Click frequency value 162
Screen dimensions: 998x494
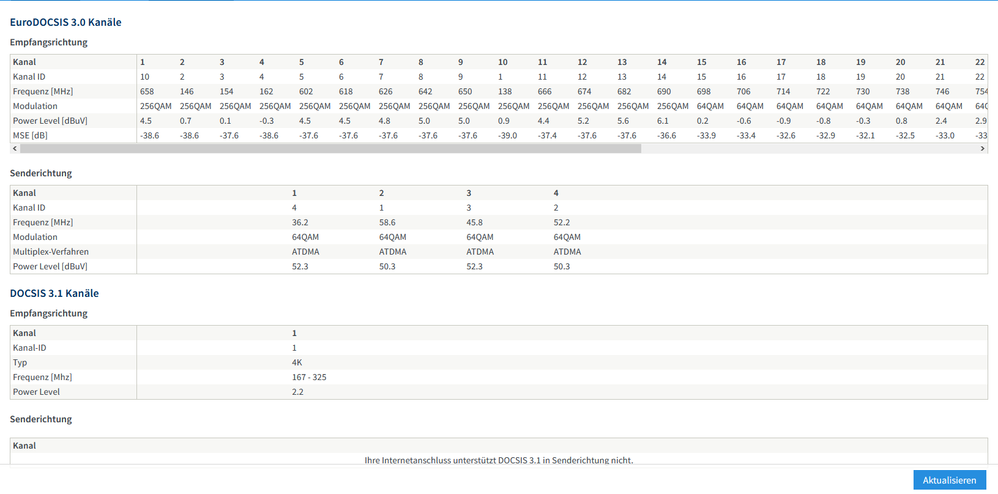coord(266,92)
